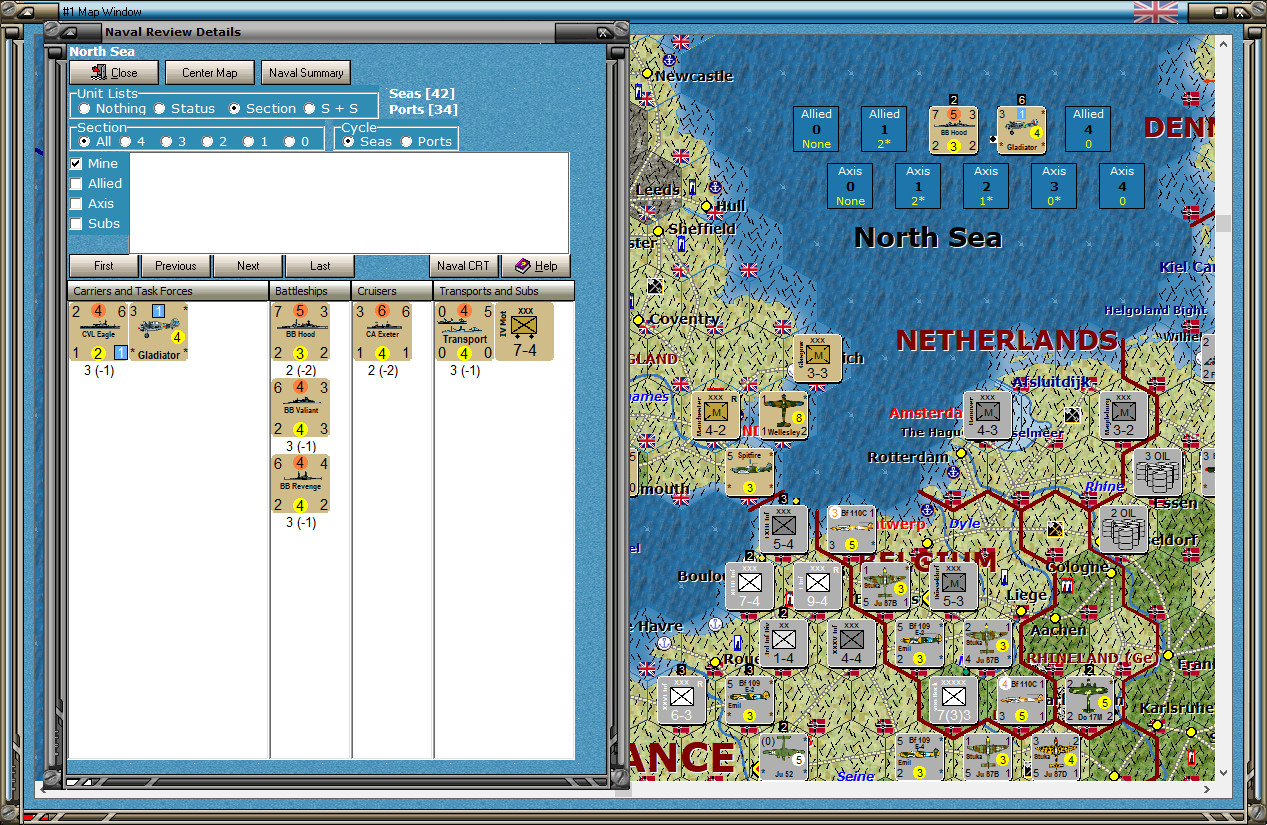Viewport: 1267px width, 825px height.
Task: Click the Spitfire counter on the map
Action: (750, 470)
